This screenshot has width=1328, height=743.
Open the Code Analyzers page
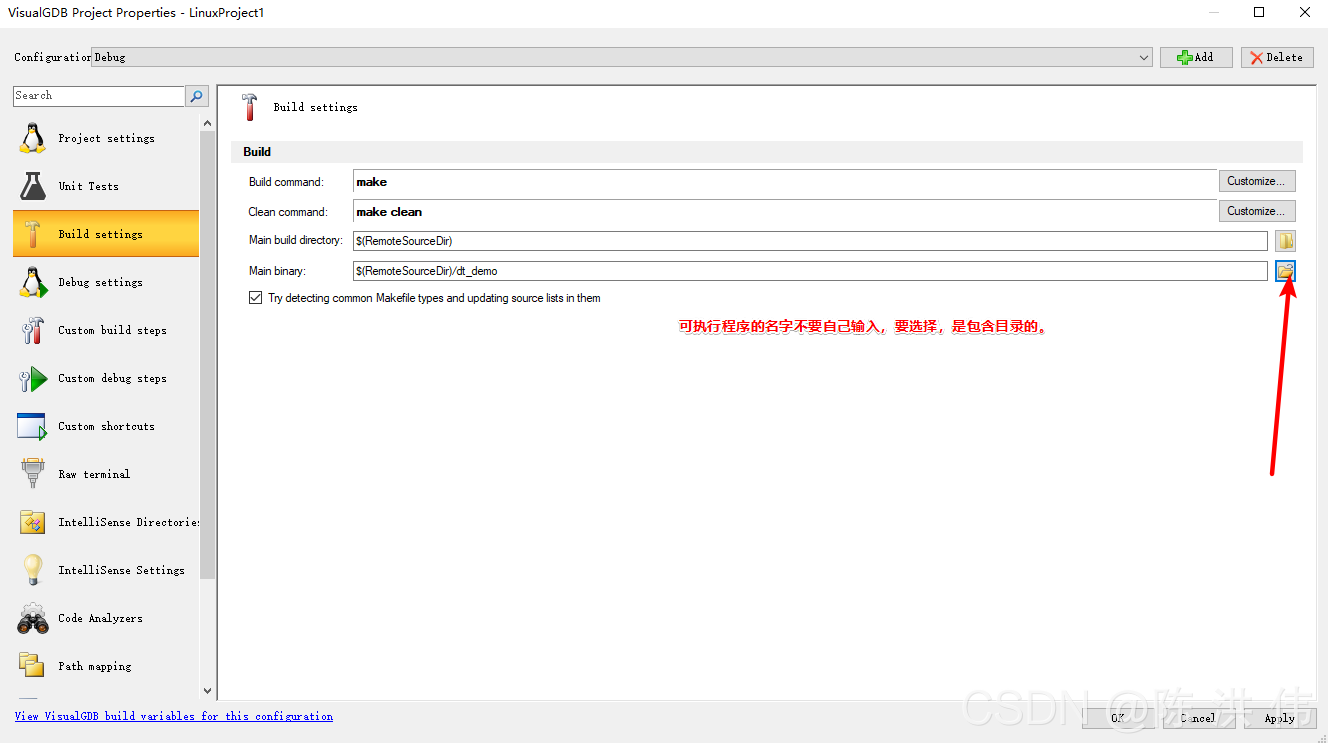[x=106, y=618]
